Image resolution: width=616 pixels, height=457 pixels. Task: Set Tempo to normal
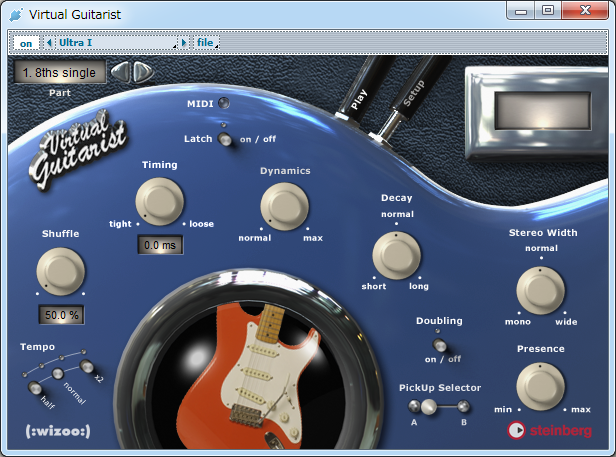(58, 373)
